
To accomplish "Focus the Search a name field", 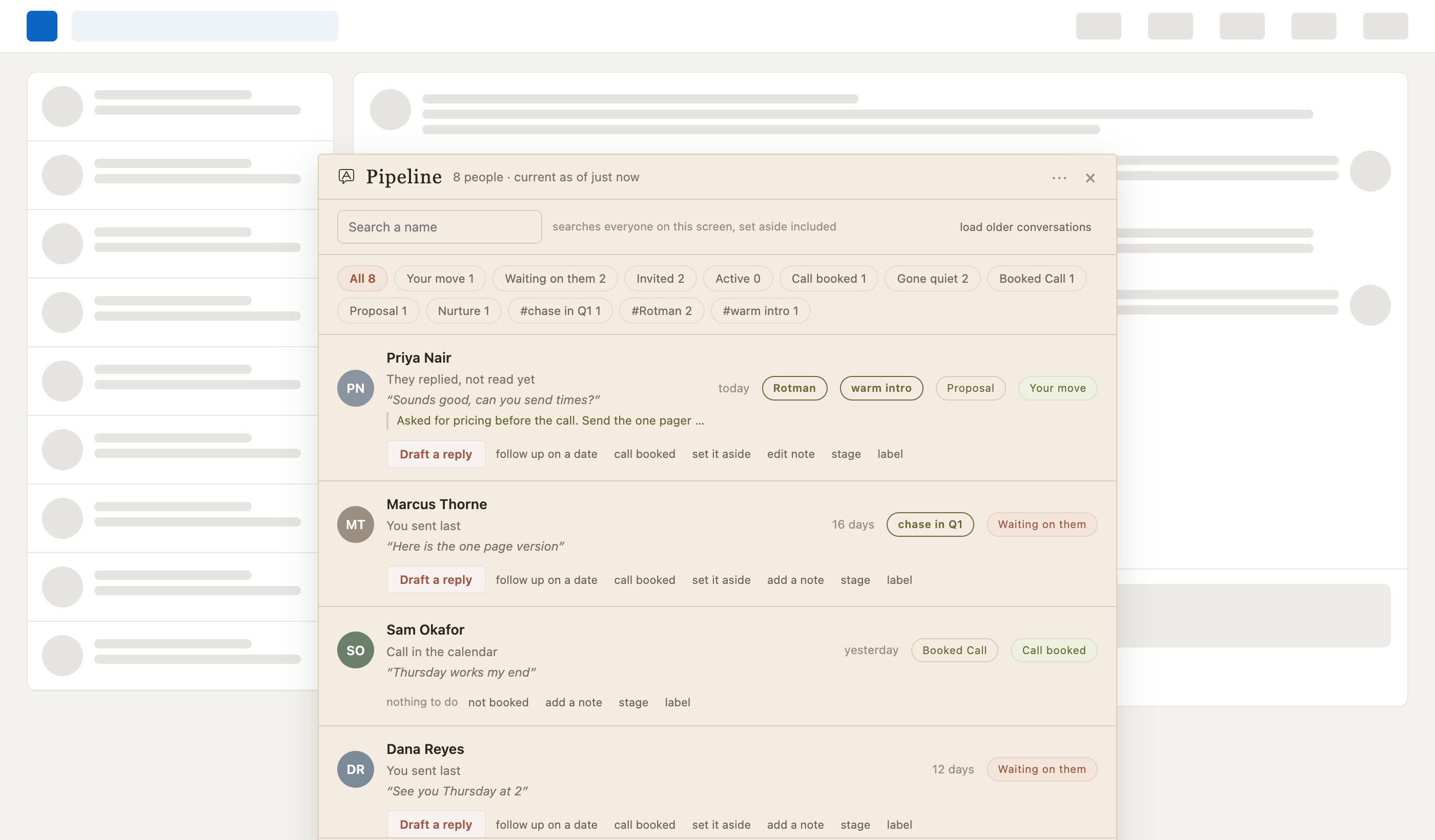I will (439, 227).
